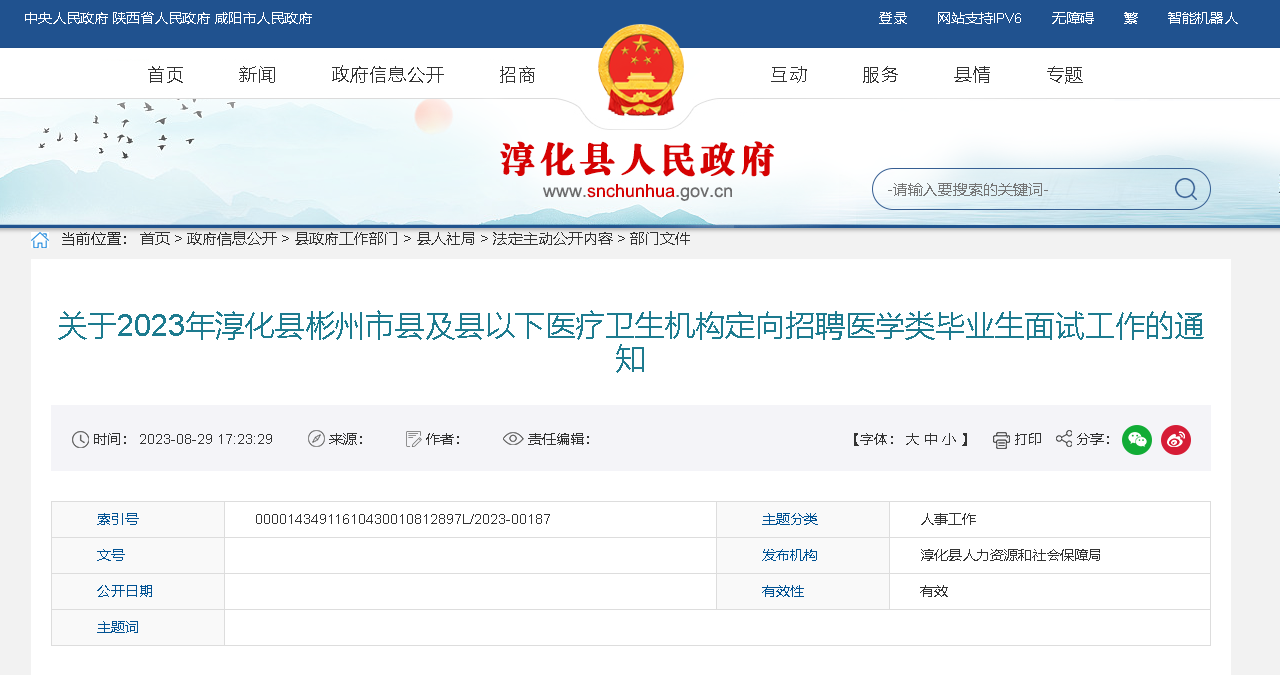Click the compass icon beside 来源
The image size is (1280, 675).
[x=316, y=439]
